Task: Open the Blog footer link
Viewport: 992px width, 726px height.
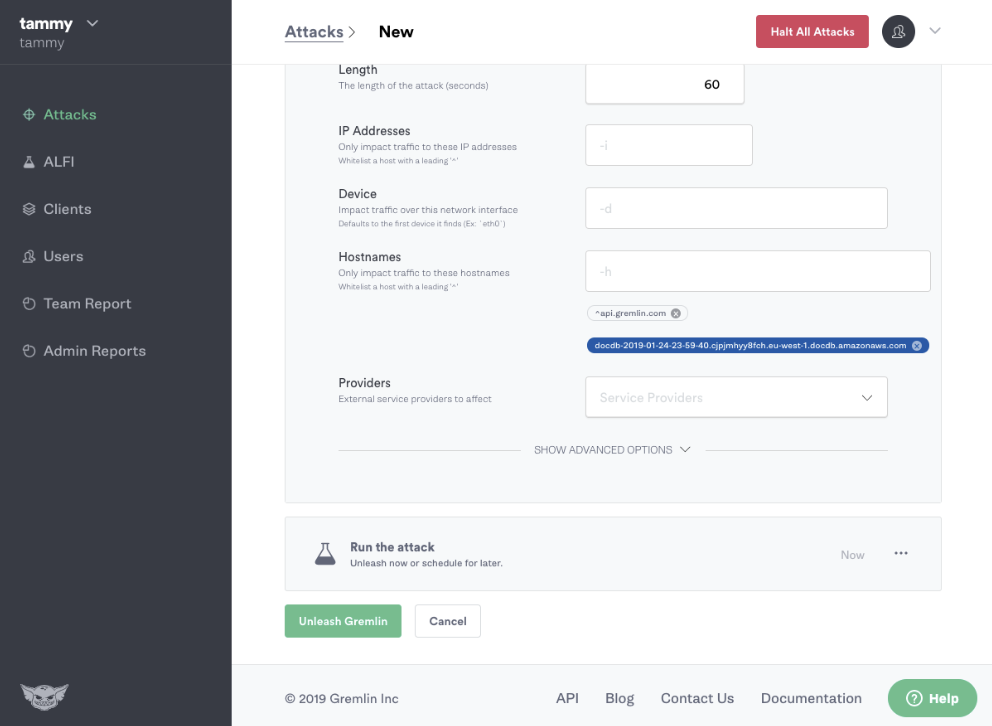Action: pos(619,698)
